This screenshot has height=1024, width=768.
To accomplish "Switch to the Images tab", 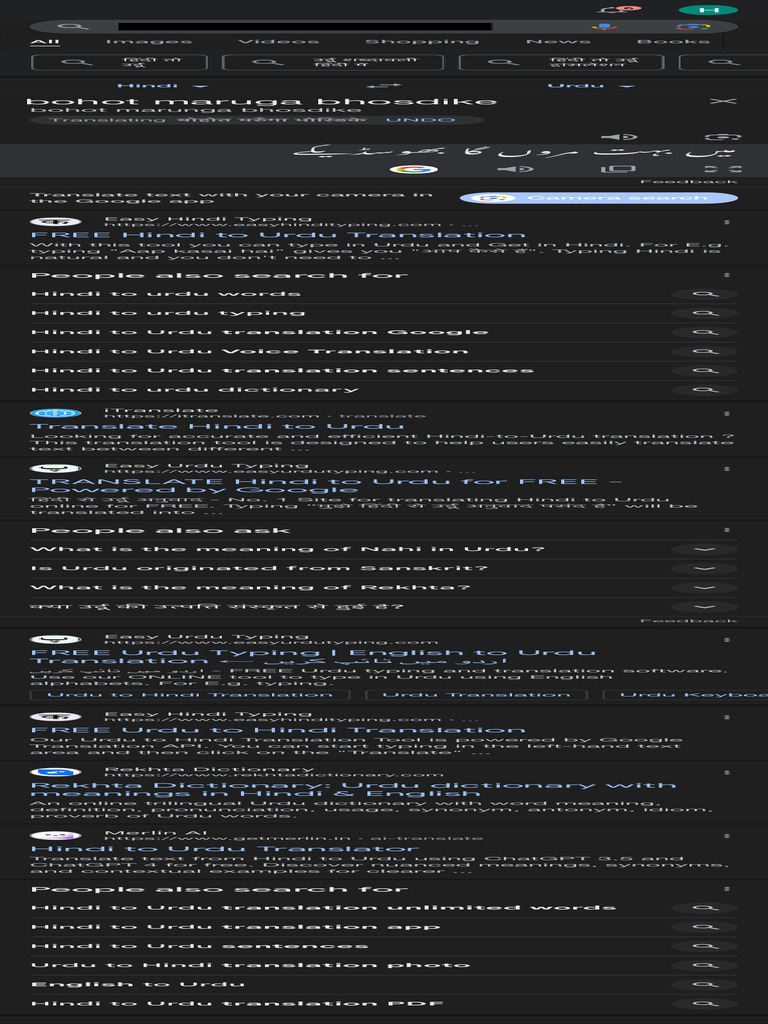I will [148, 42].
